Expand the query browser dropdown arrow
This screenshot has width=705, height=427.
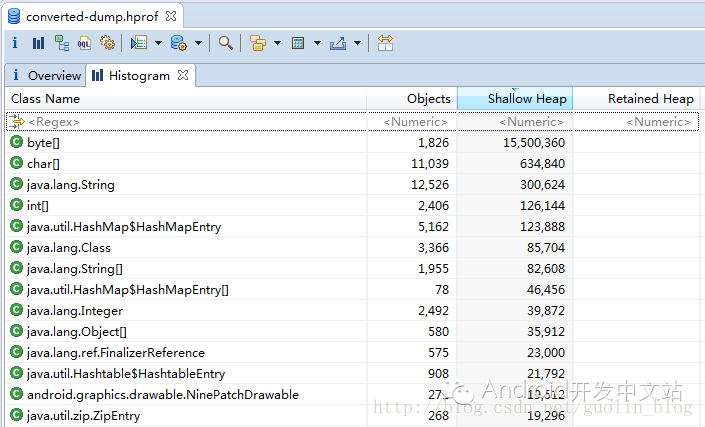(x=198, y=43)
